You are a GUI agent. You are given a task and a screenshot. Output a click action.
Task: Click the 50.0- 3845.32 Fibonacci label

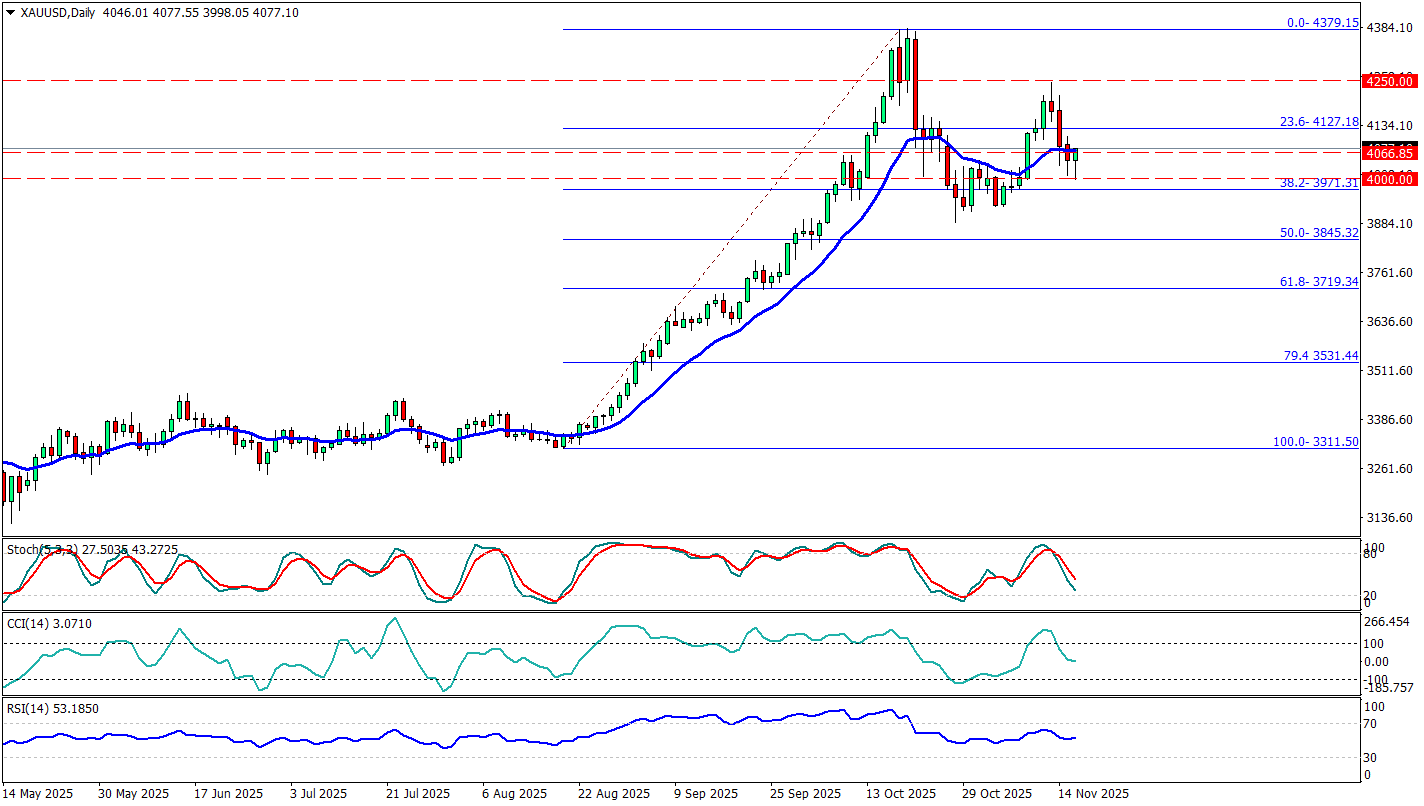(1320, 233)
